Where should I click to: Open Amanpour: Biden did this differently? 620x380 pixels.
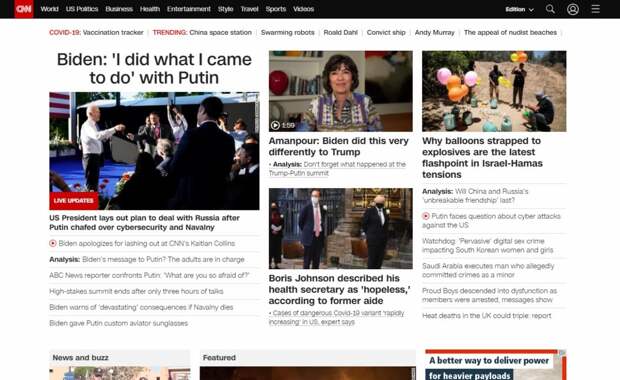pos(338,146)
